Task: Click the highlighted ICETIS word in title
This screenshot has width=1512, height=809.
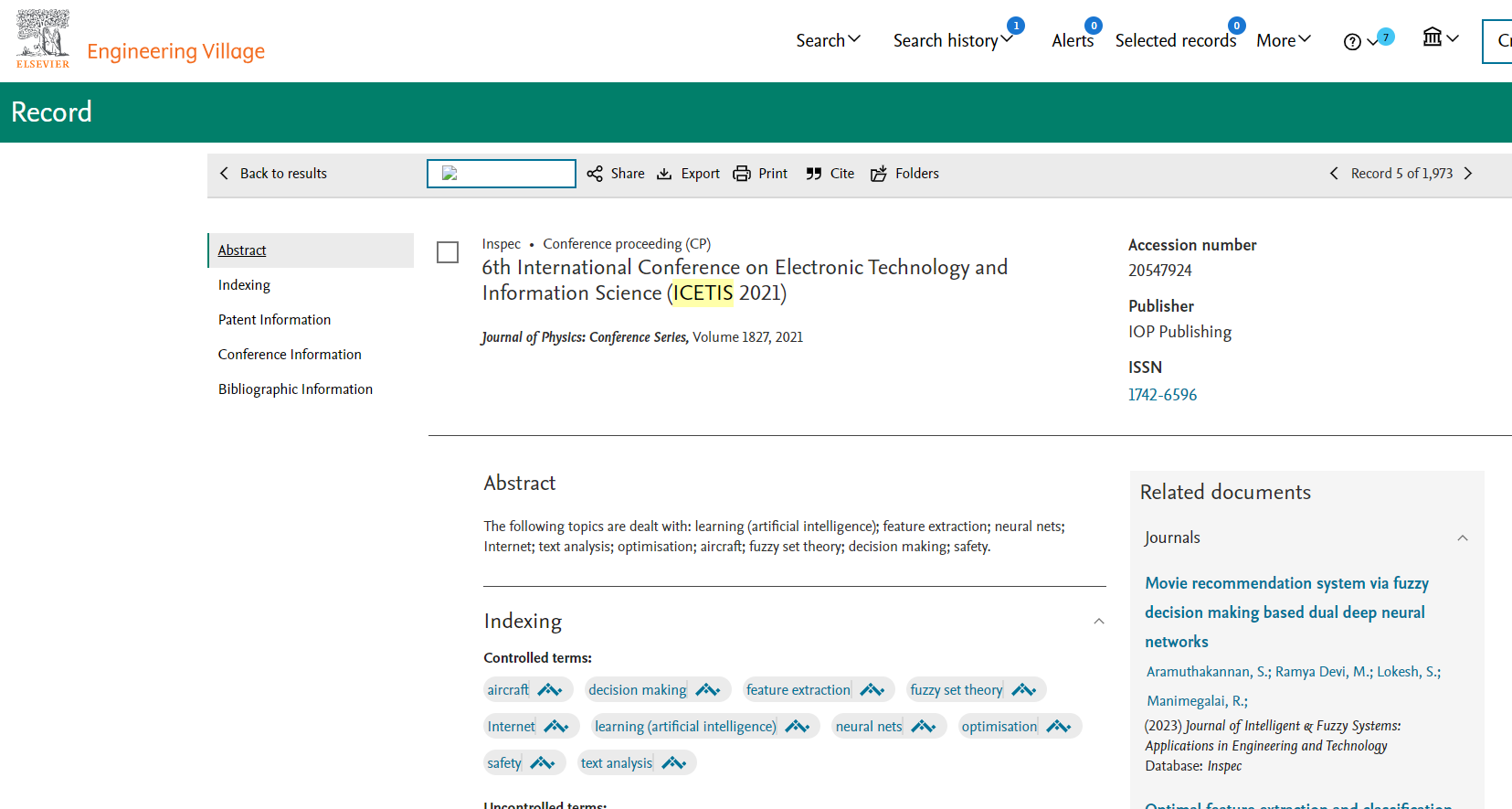Action: (703, 293)
